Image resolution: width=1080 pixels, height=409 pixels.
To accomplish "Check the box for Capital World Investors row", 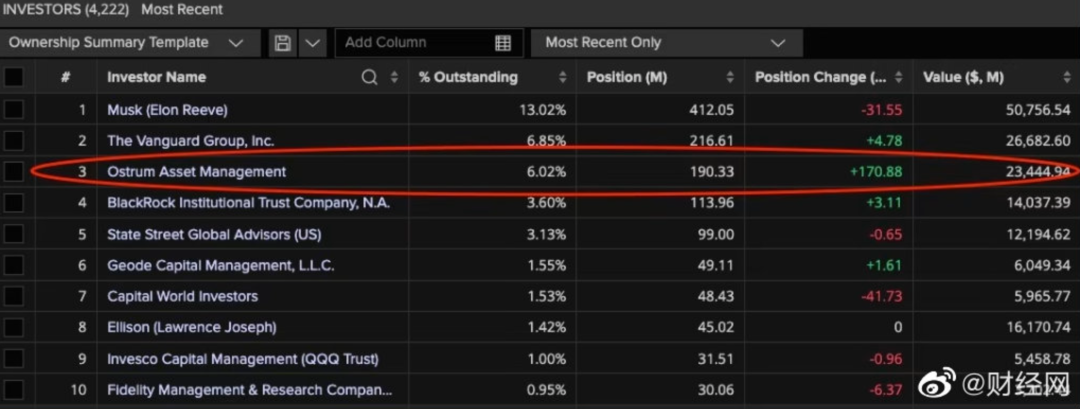I will [14, 296].
